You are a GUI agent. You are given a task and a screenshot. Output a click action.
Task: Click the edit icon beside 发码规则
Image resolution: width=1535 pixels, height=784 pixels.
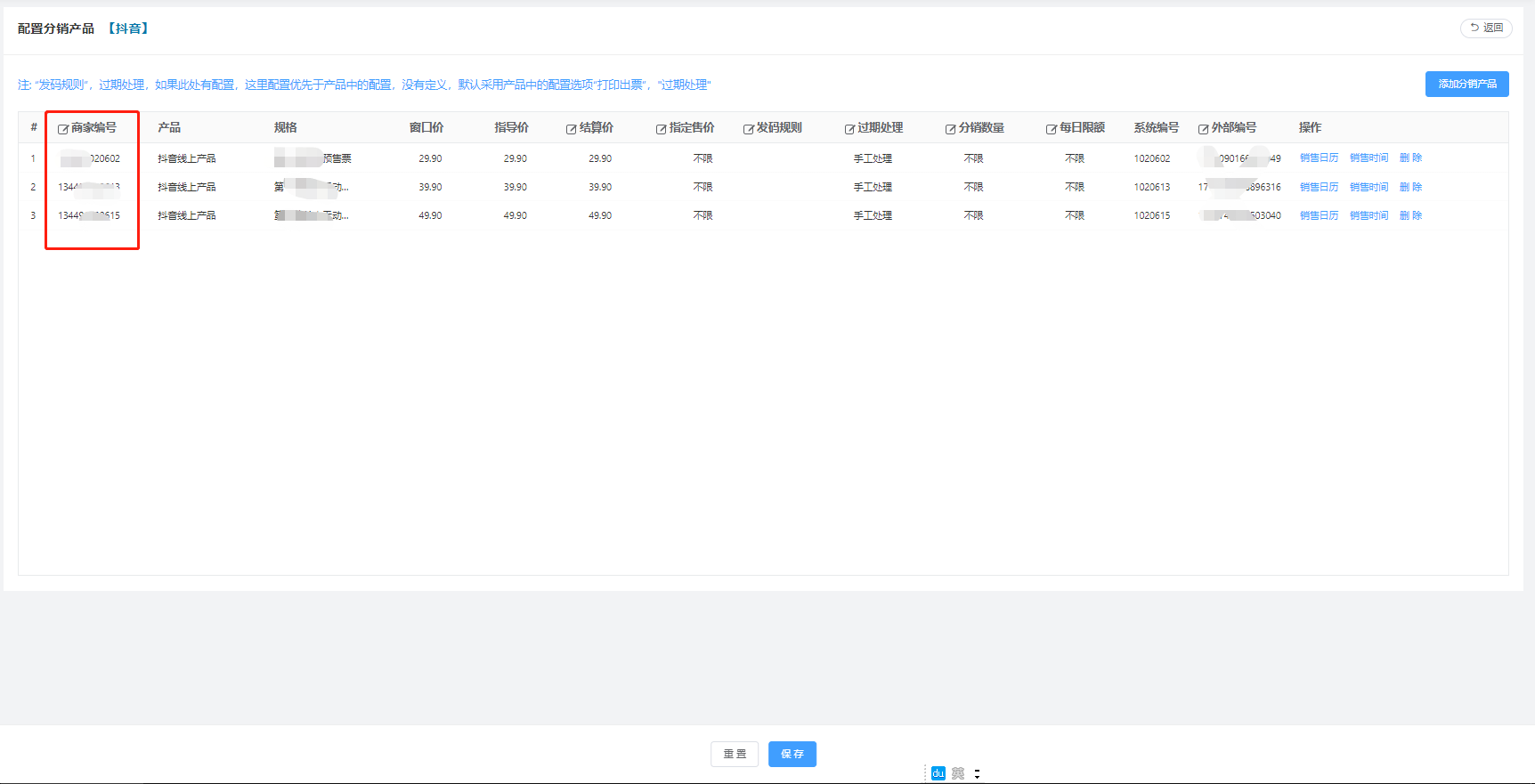point(748,129)
